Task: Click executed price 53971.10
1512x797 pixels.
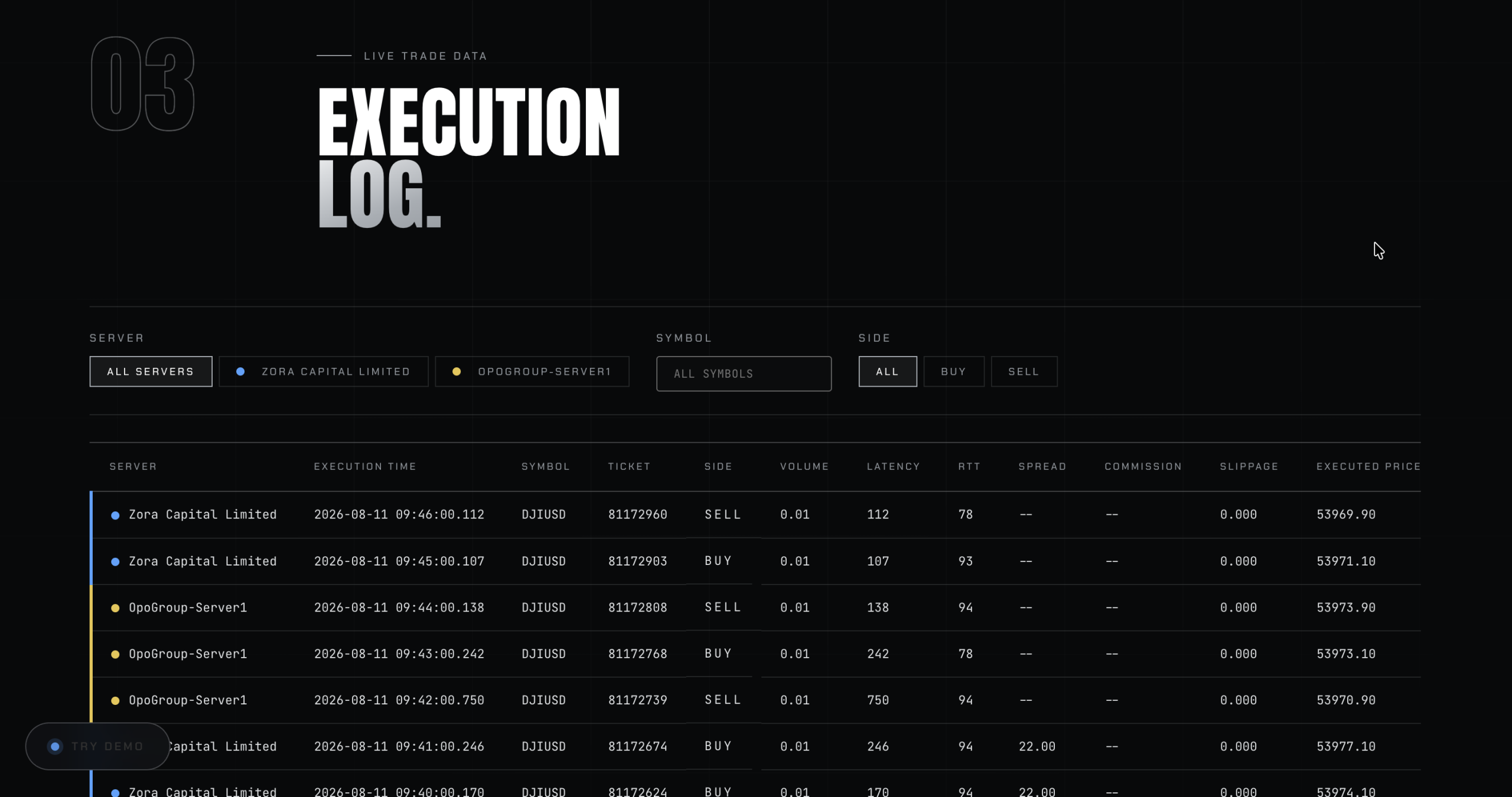Action: coord(1346,561)
